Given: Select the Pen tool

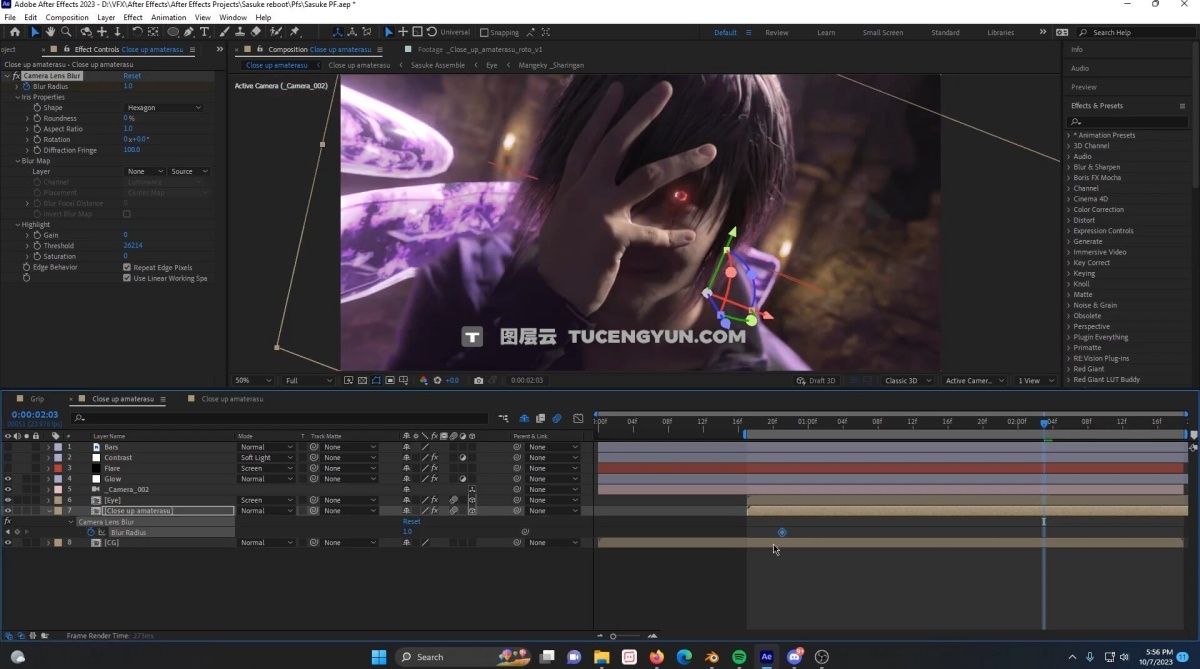Looking at the screenshot, I should (x=189, y=32).
